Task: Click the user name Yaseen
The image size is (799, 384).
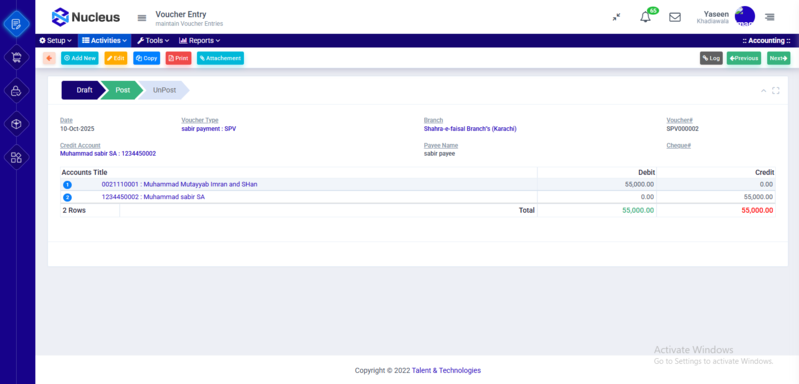Action: click(x=716, y=14)
